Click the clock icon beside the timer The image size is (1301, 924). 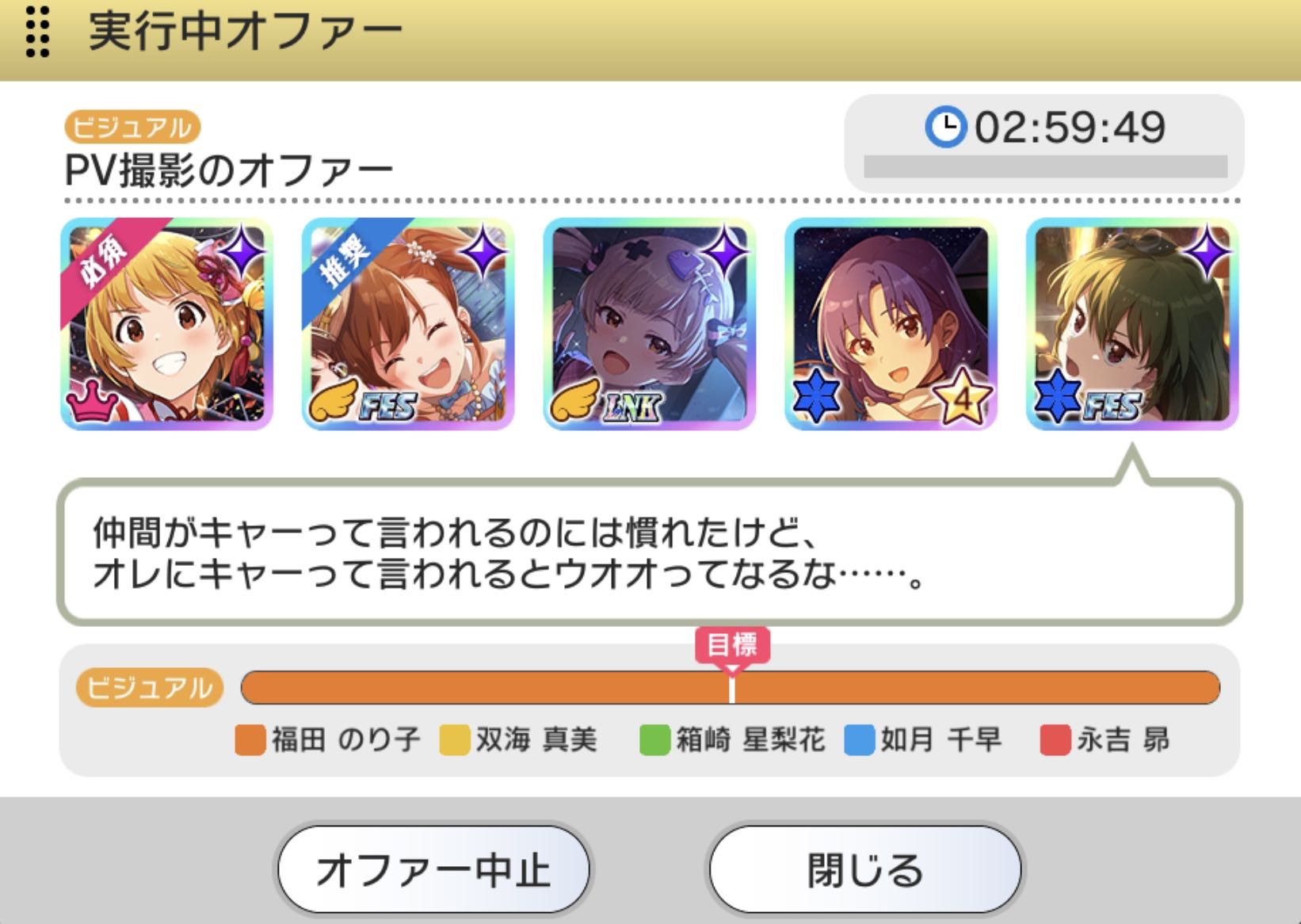pos(946,127)
